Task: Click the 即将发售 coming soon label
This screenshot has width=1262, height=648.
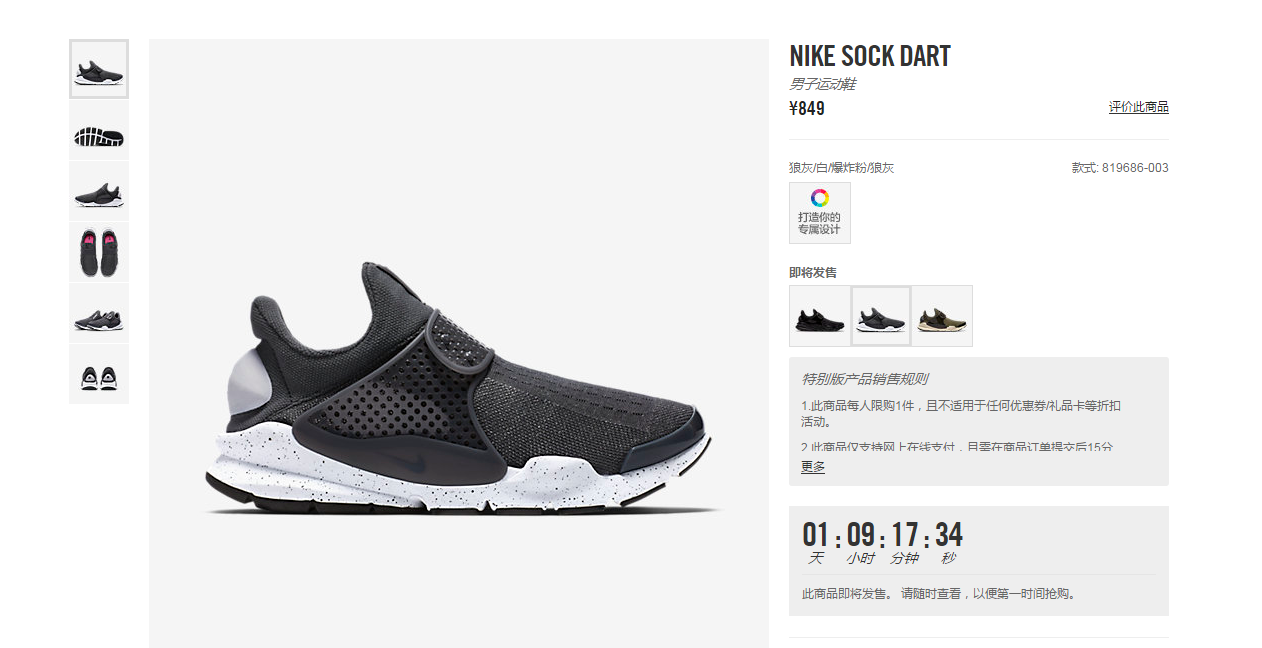Action: point(813,272)
